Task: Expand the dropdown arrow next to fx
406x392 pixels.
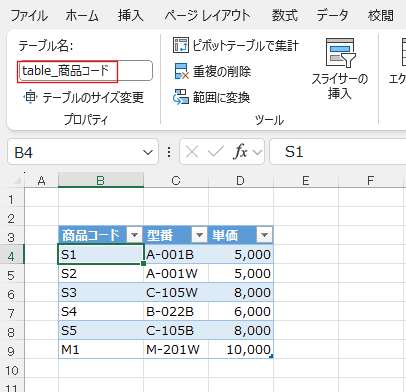Action: click(257, 152)
